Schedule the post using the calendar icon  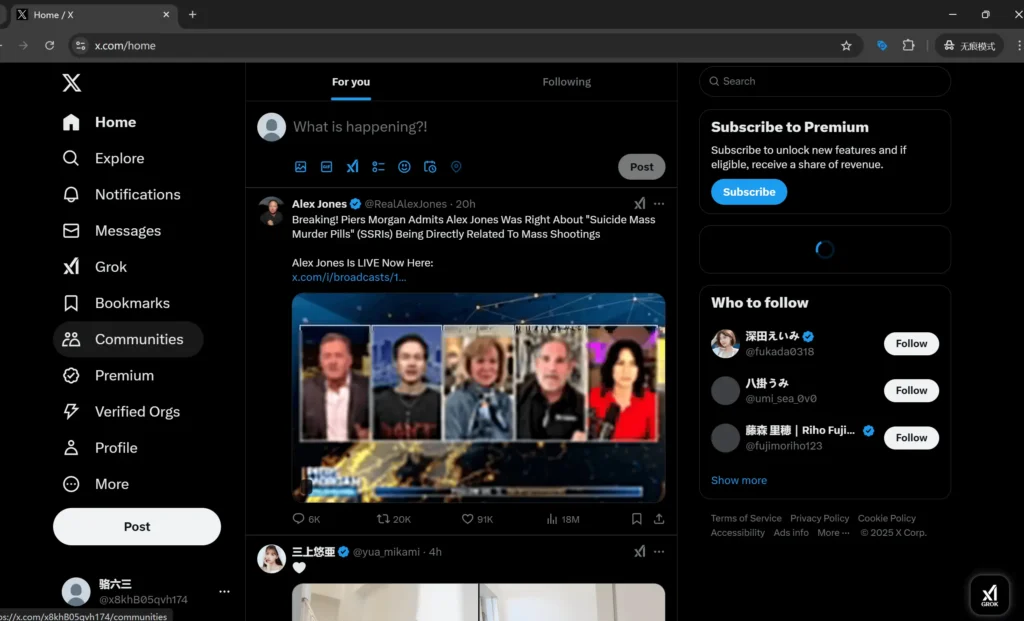430,167
